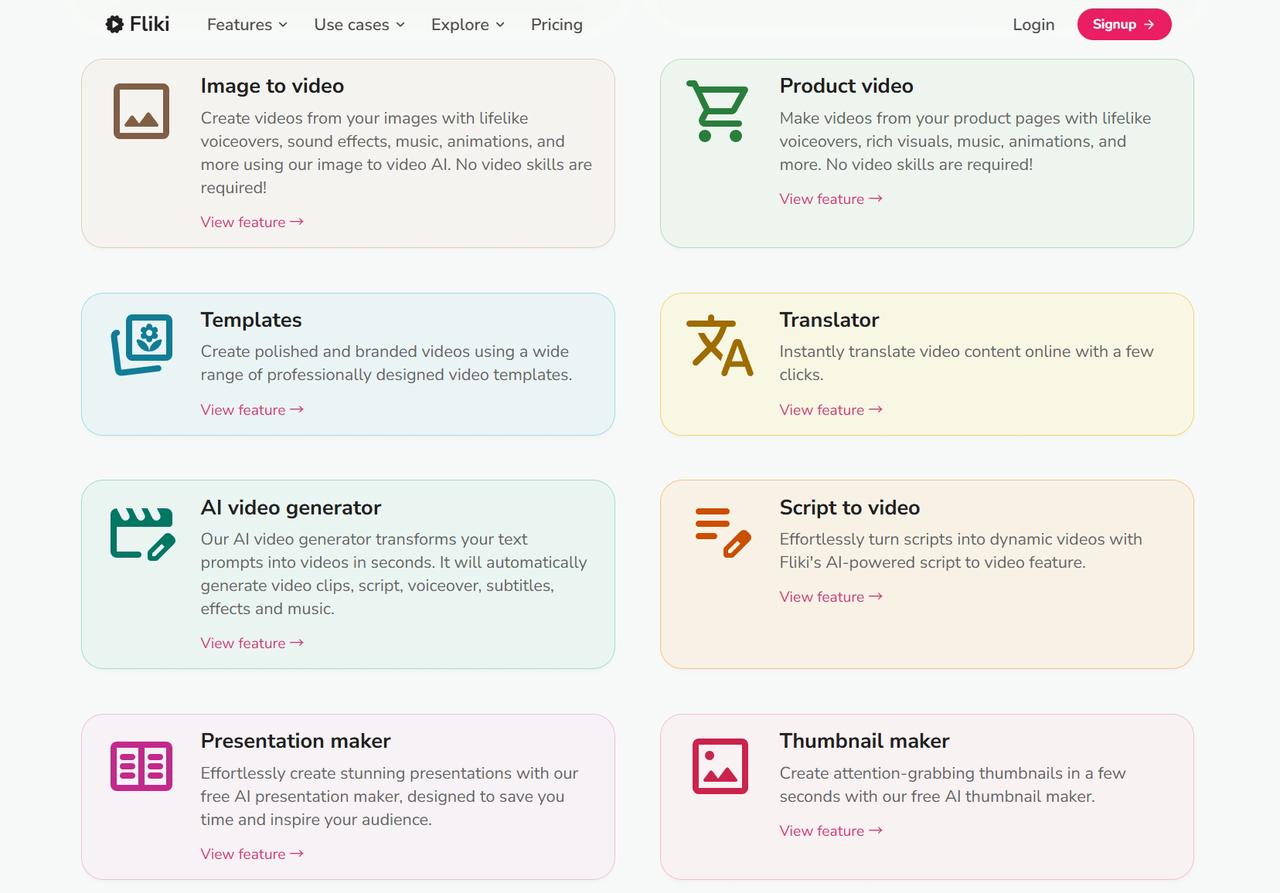The width and height of the screenshot is (1280, 893).
Task: Click the Script to video pencil icon
Action: pyautogui.click(x=722, y=532)
